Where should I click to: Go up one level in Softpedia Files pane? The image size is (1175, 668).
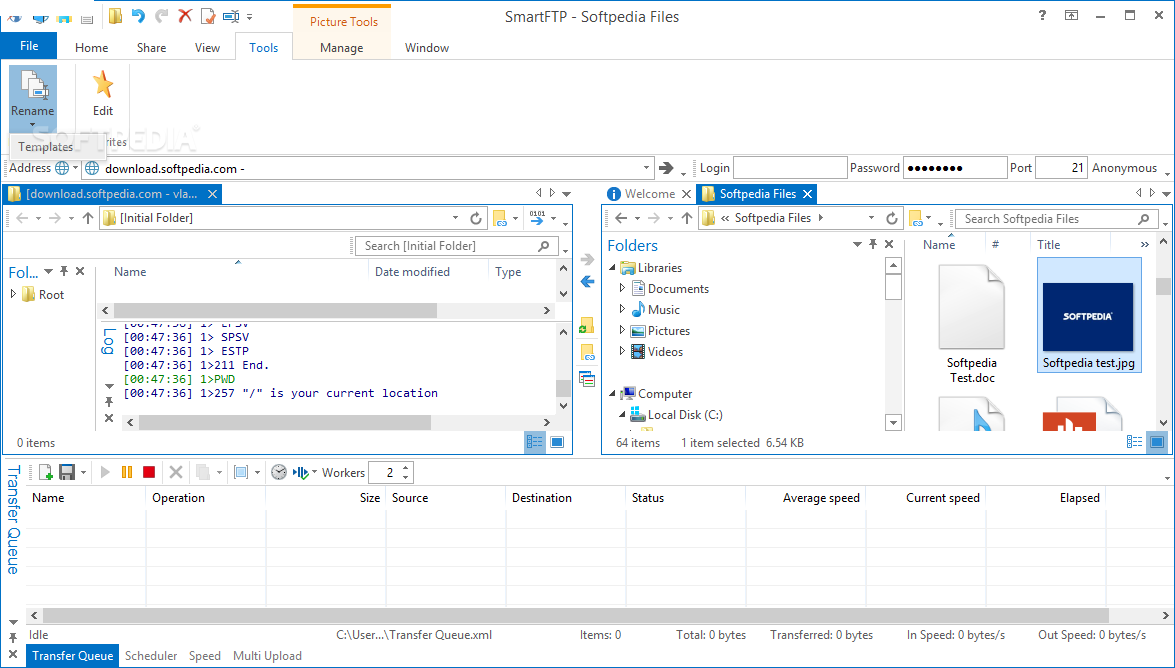[686, 218]
